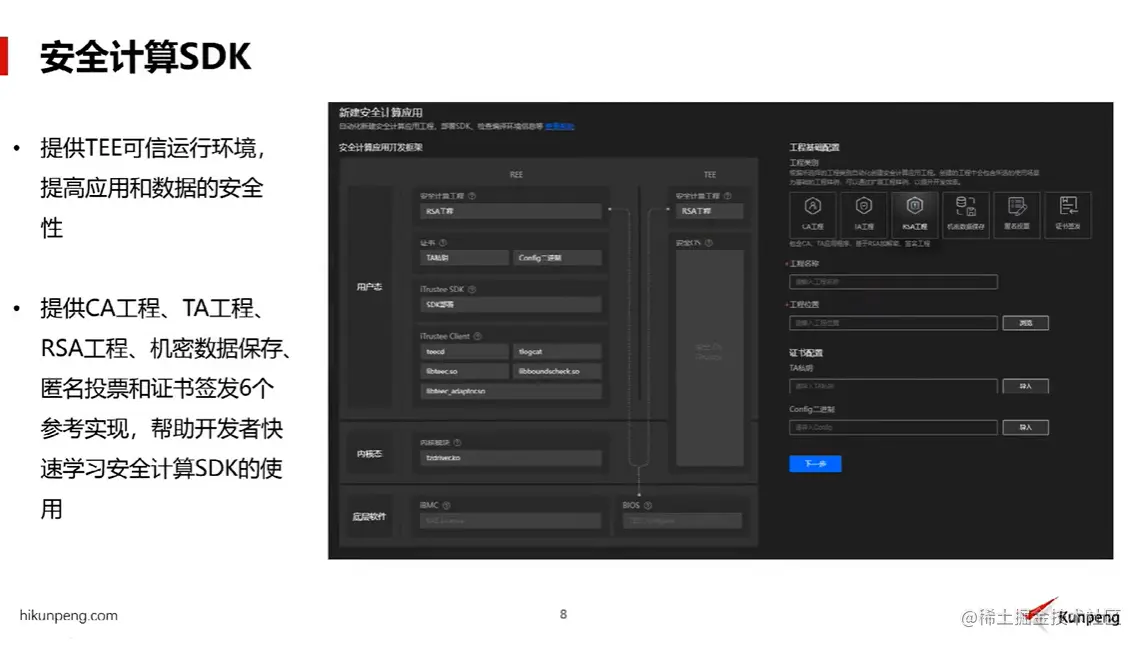
Task: Click the 底层软件 layer label
Action: click(369, 517)
